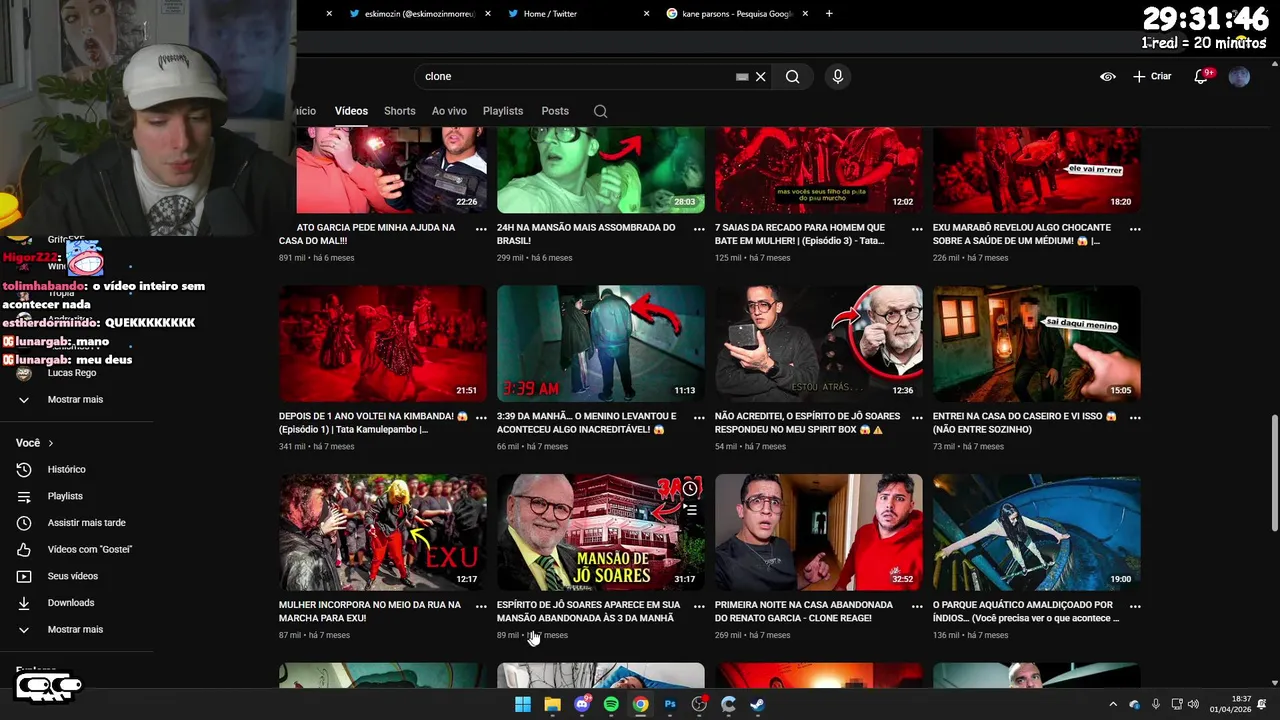Image resolution: width=1280 pixels, height=720 pixels.
Task: Open options menu for ATO GARCIA video
Action: pyautogui.click(x=481, y=229)
